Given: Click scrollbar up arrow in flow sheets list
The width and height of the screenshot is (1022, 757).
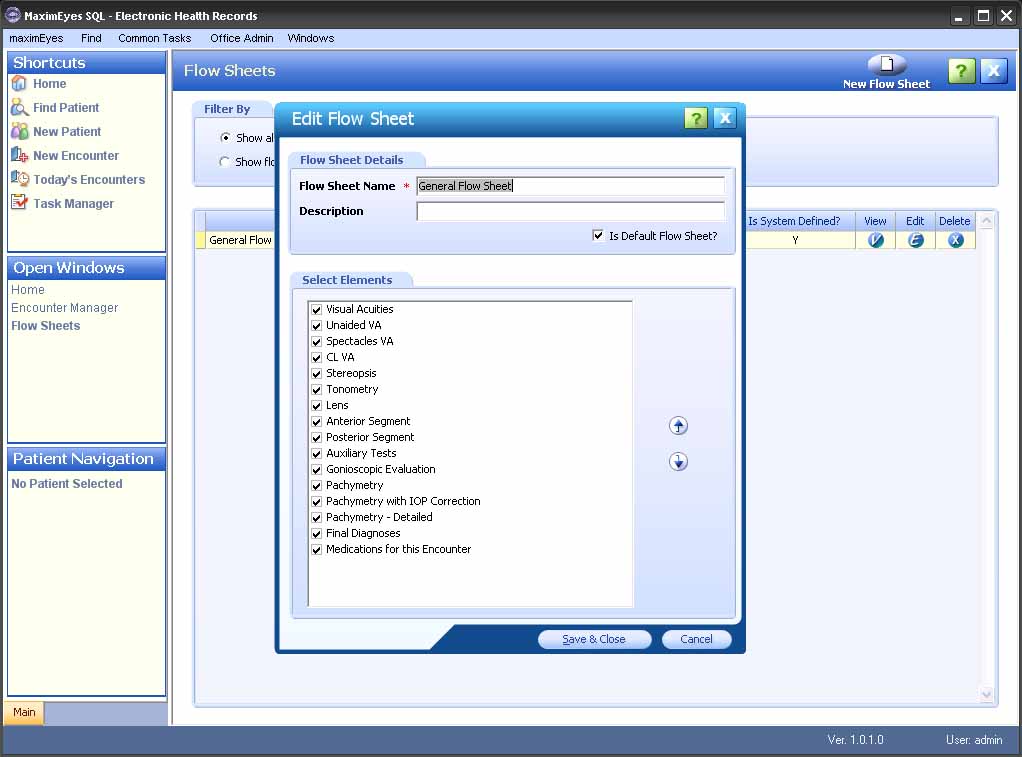Looking at the screenshot, I should pyautogui.click(x=986, y=220).
